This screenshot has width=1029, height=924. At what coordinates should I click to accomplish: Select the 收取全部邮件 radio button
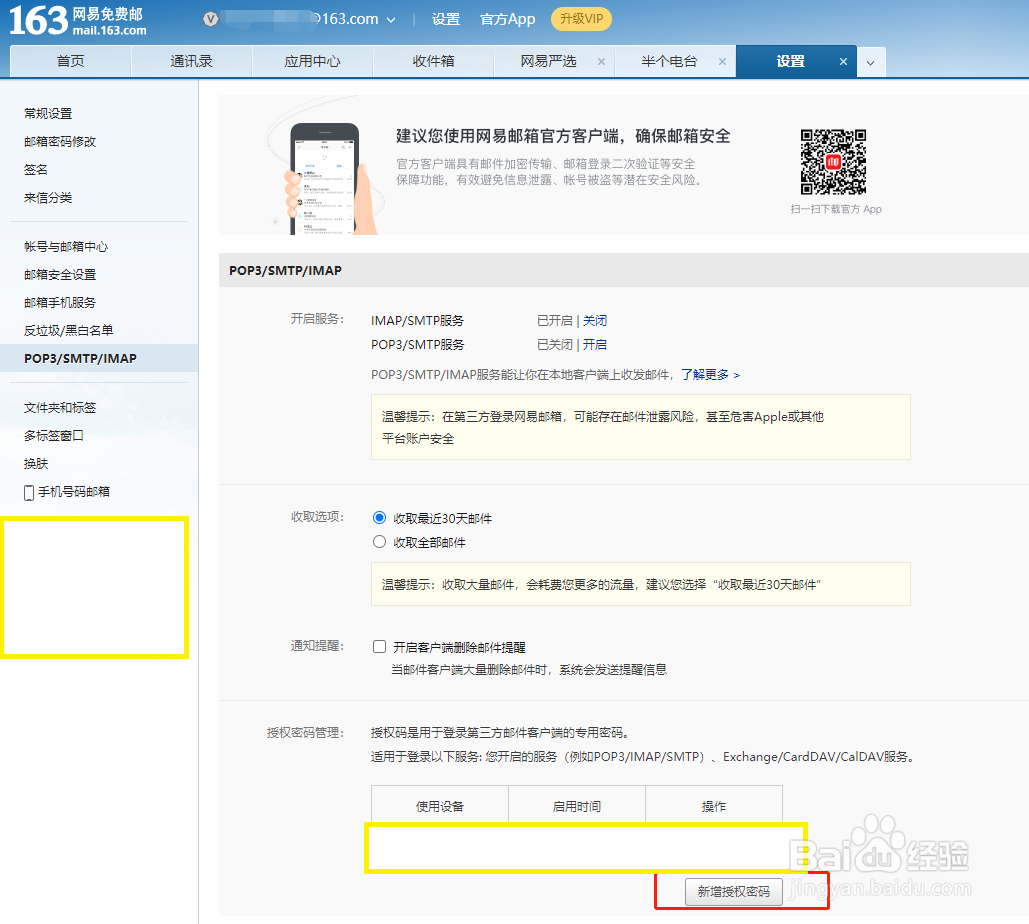click(x=379, y=541)
